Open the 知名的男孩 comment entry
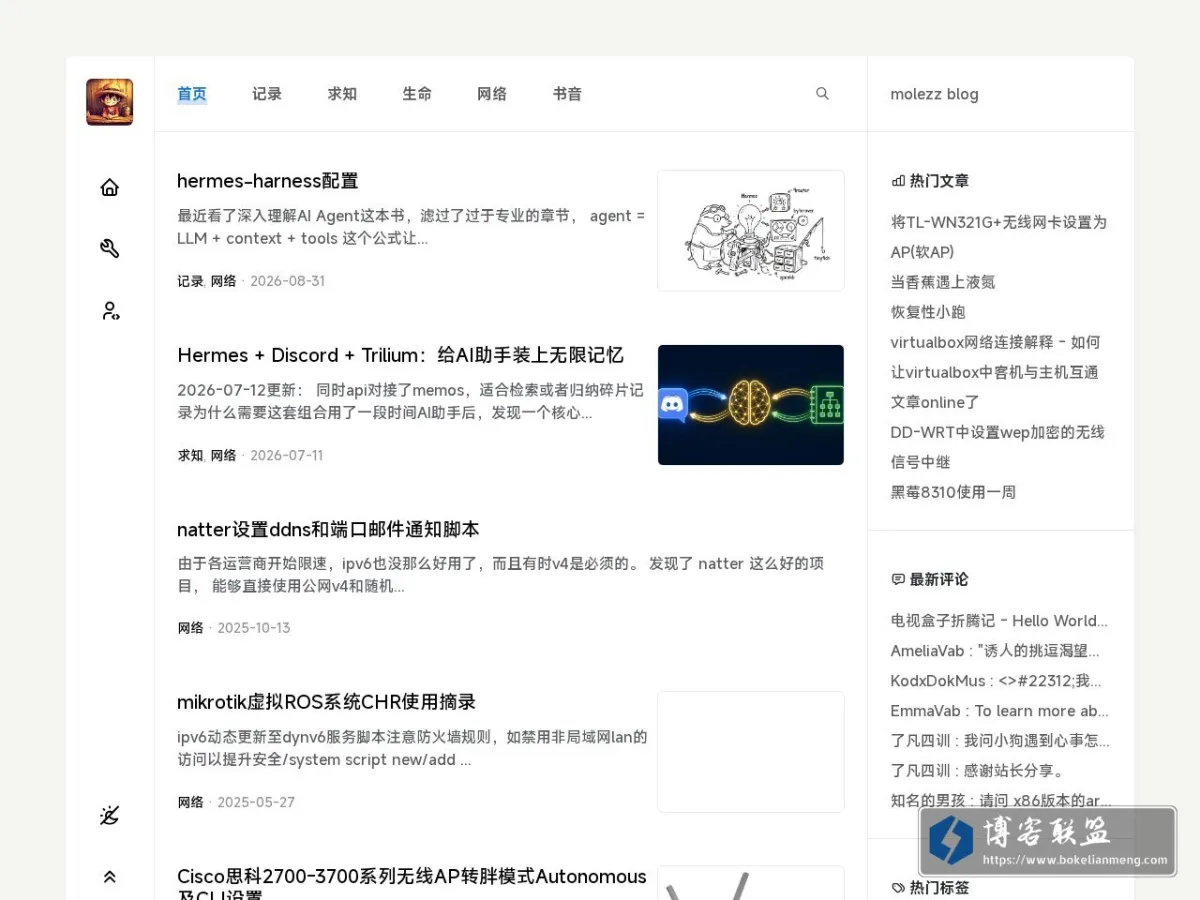The width and height of the screenshot is (1200, 900). [x=1001, y=801]
